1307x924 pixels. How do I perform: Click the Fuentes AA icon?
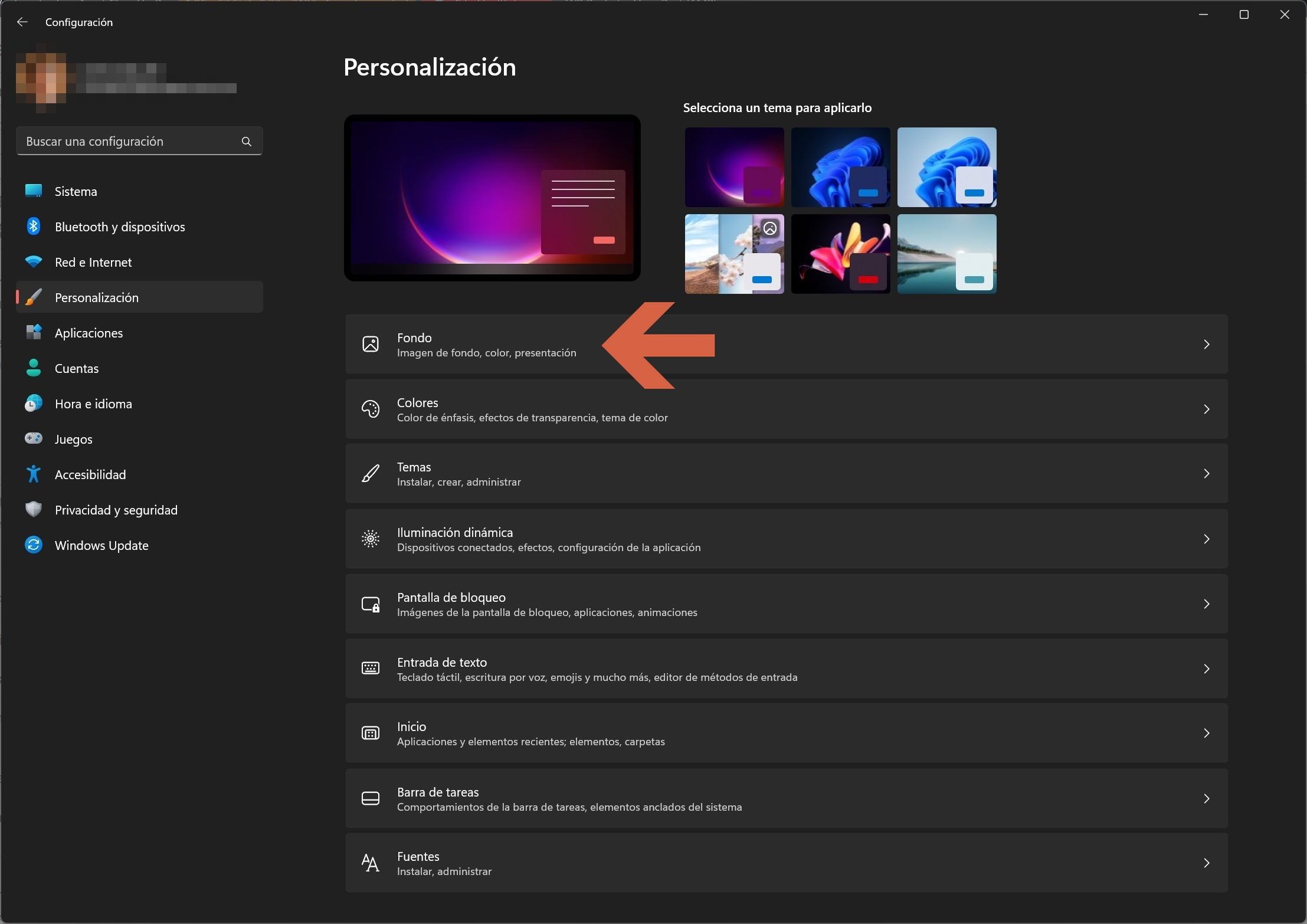(371, 863)
